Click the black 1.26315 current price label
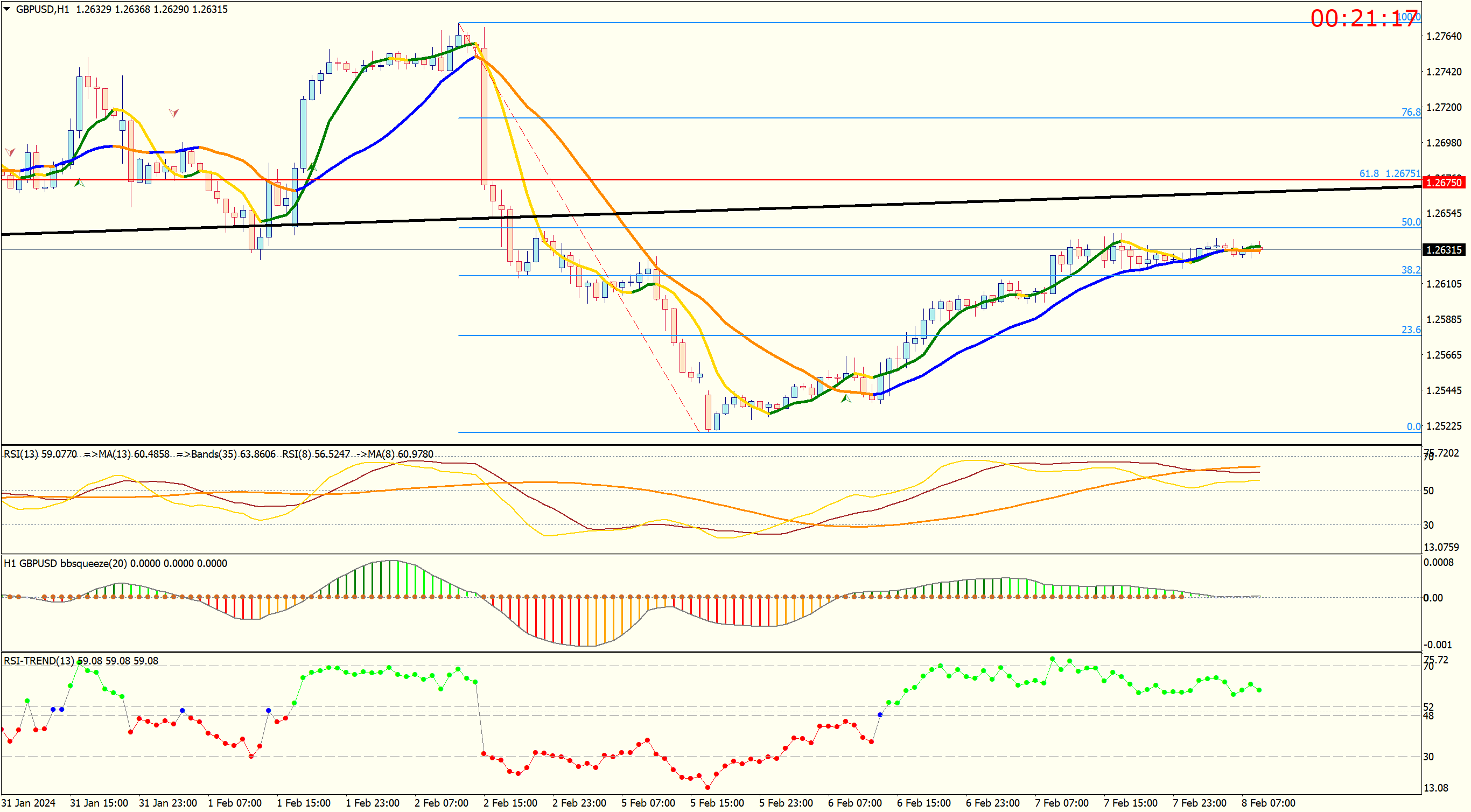This screenshot has height=812, width=1471. pos(1443,250)
